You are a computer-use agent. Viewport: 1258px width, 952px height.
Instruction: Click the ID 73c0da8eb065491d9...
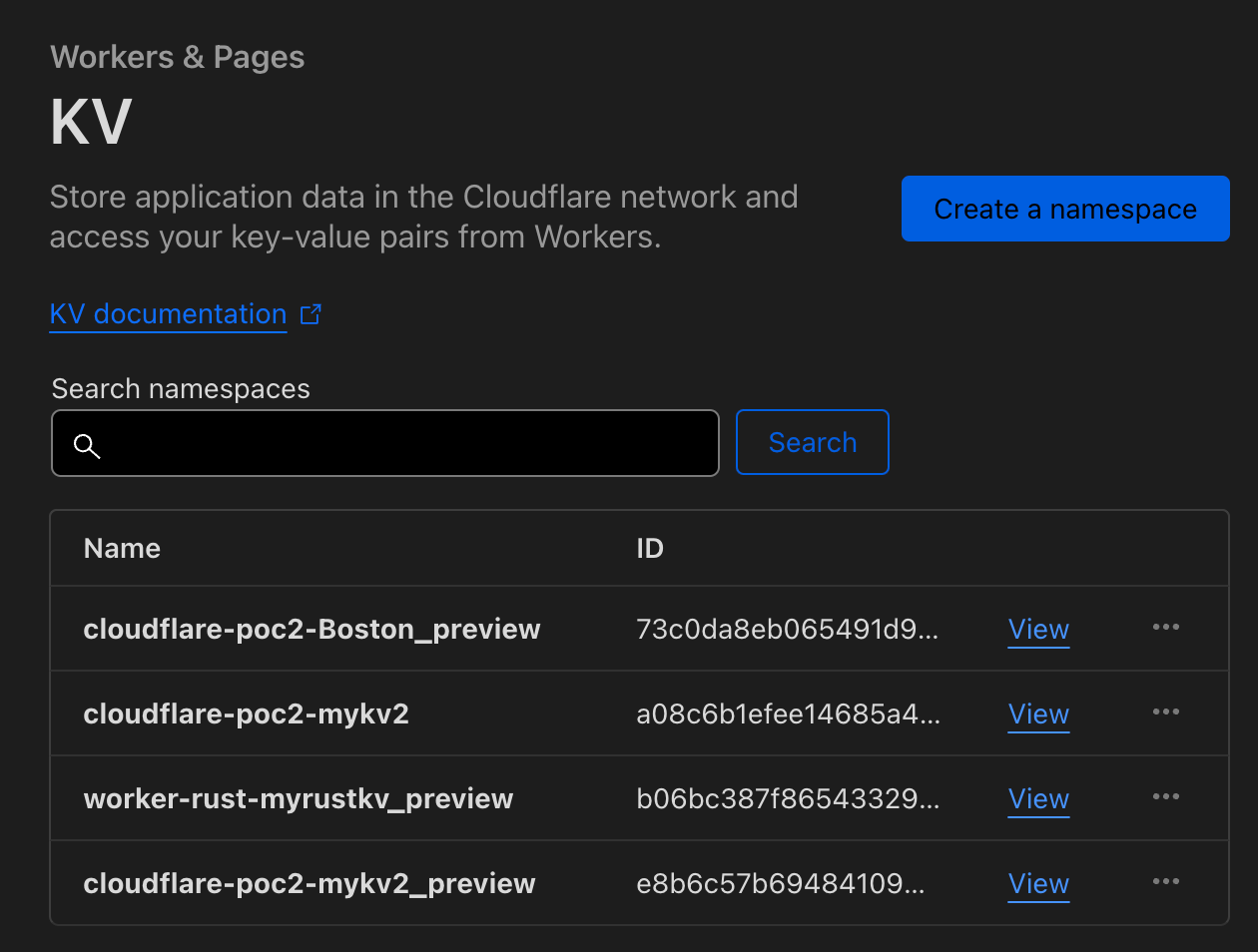click(x=787, y=630)
